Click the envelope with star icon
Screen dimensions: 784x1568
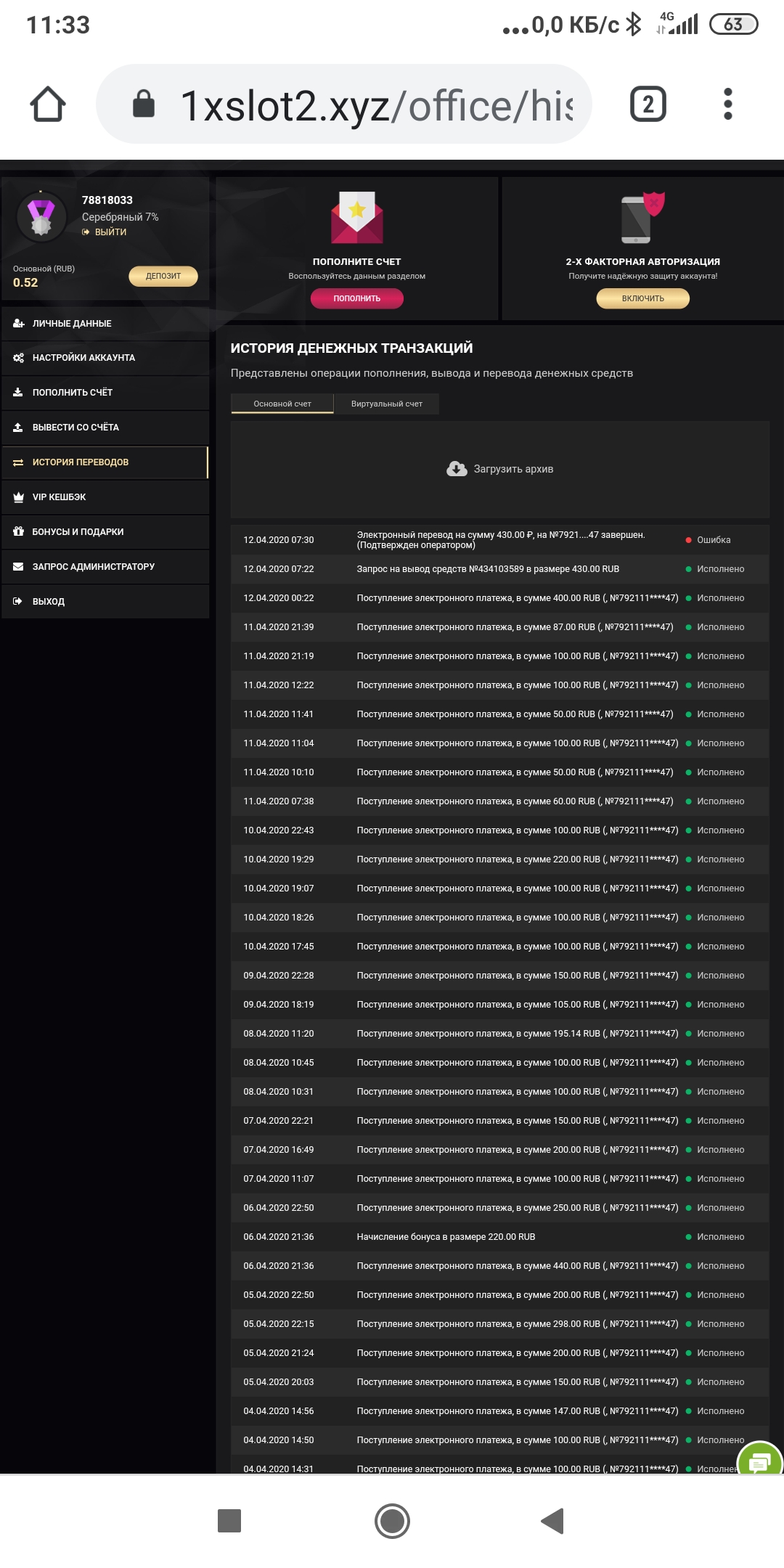357,217
